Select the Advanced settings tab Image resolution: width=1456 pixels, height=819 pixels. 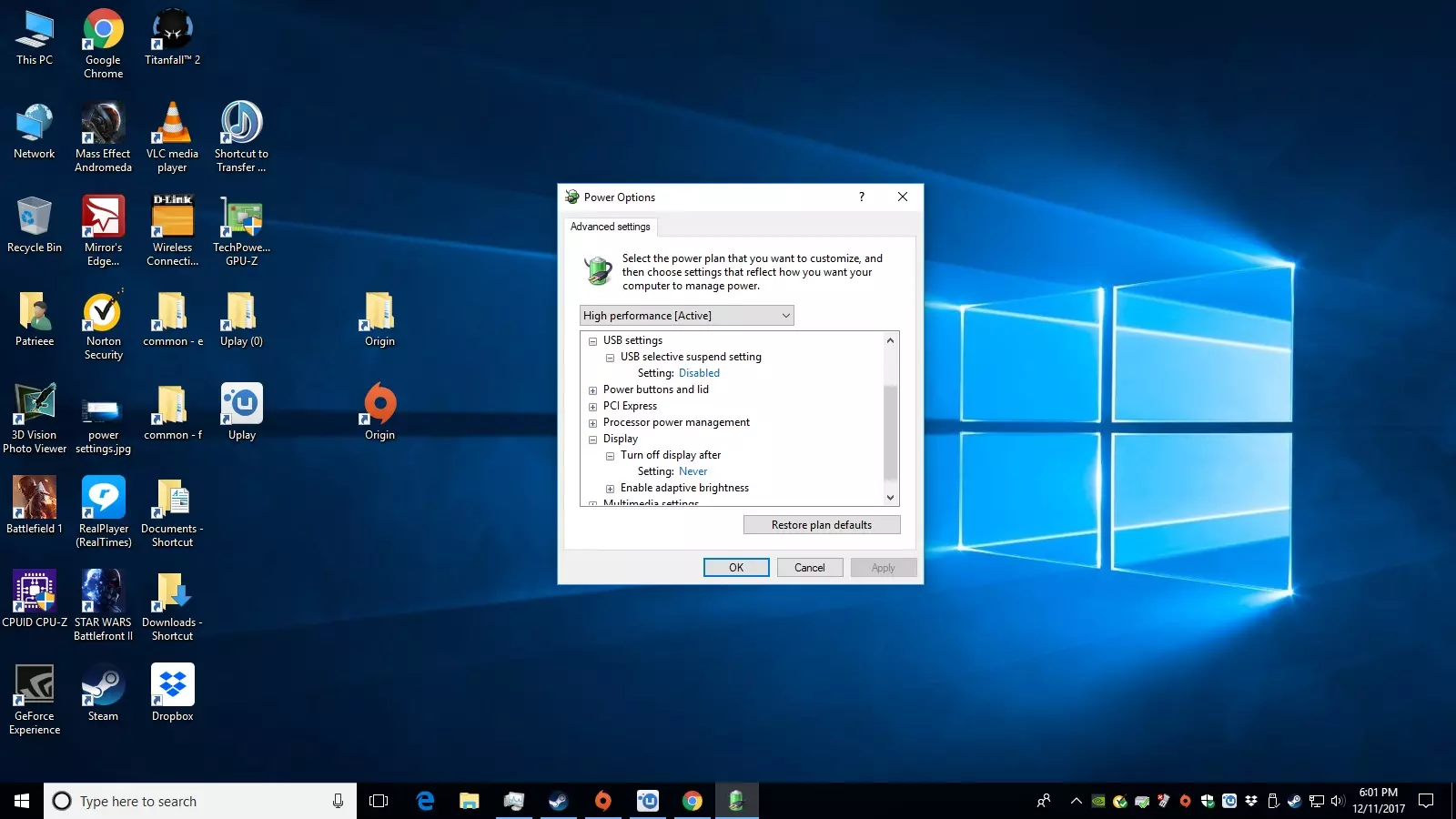pos(611,227)
